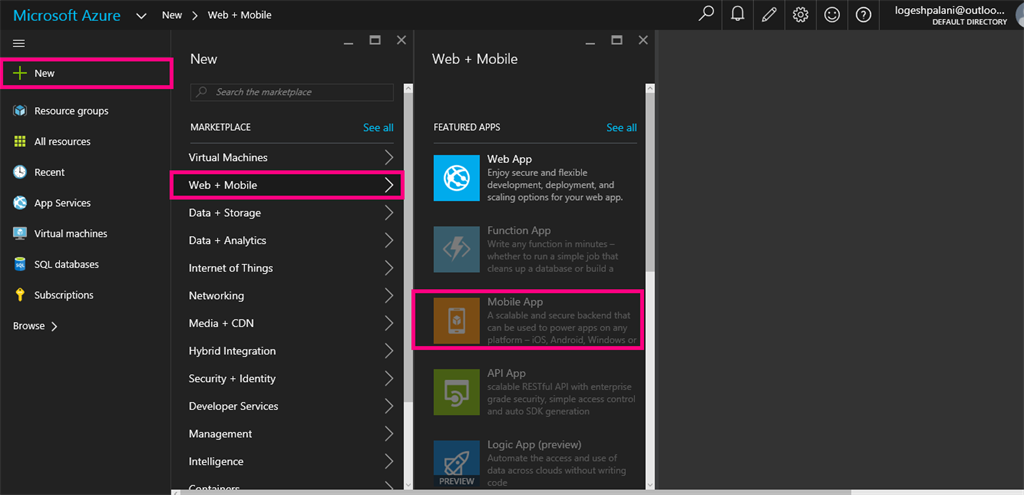The height and width of the screenshot is (495, 1024).
Task: Open the search magnifier icon in top bar
Action: click(x=706, y=14)
